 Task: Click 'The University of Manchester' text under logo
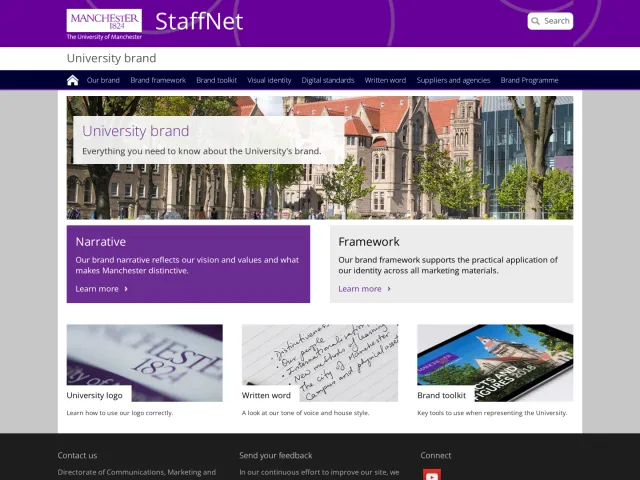tap(104, 37)
